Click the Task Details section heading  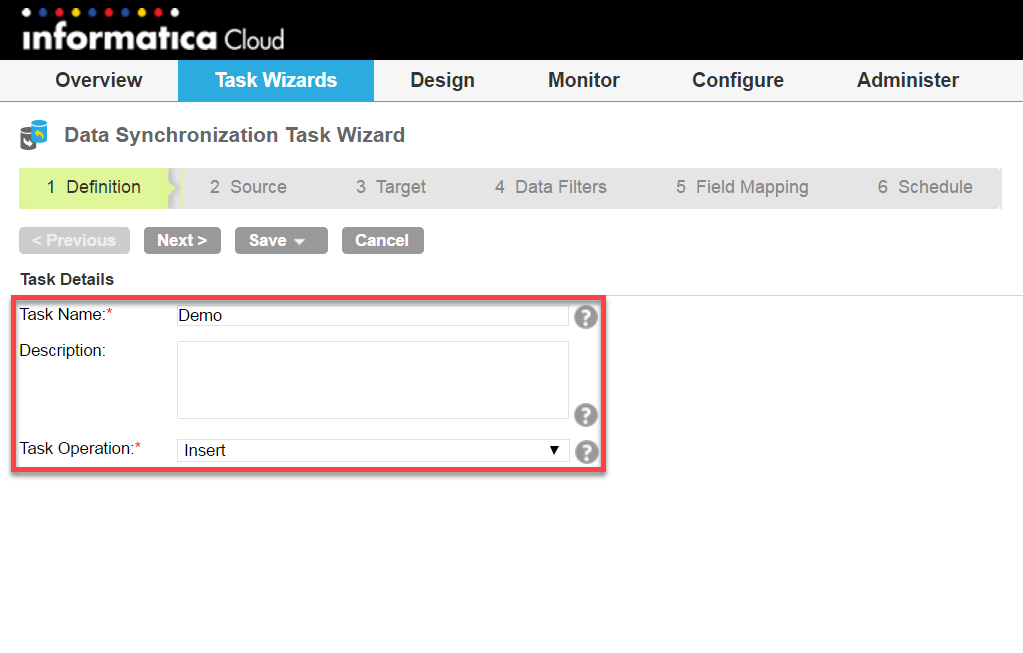click(x=67, y=279)
